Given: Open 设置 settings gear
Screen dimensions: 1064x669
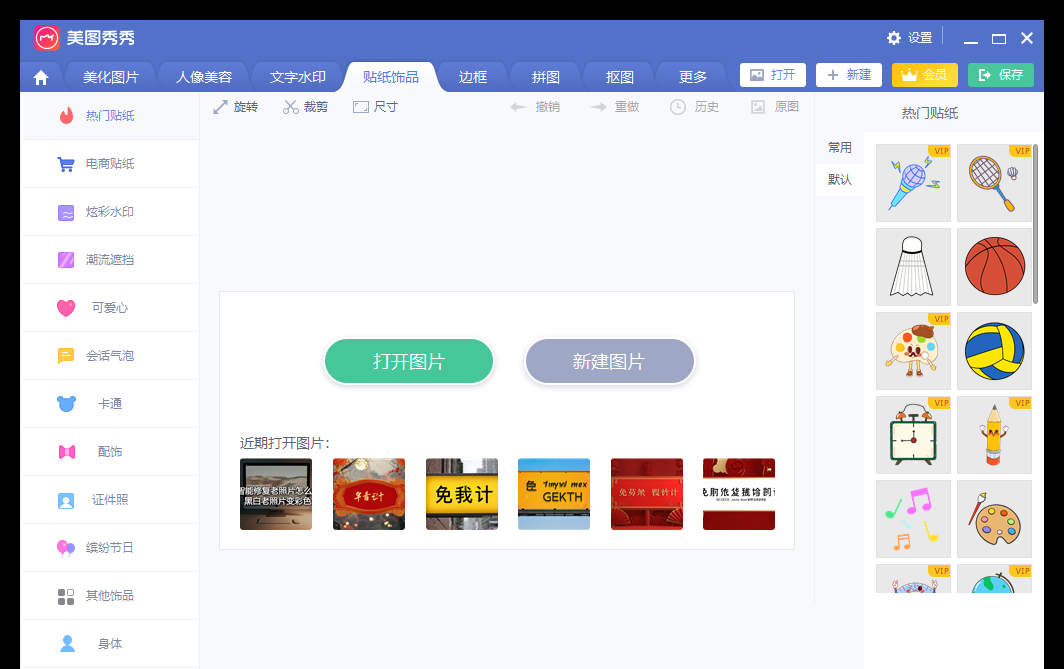Looking at the screenshot, I should [910, 38].
